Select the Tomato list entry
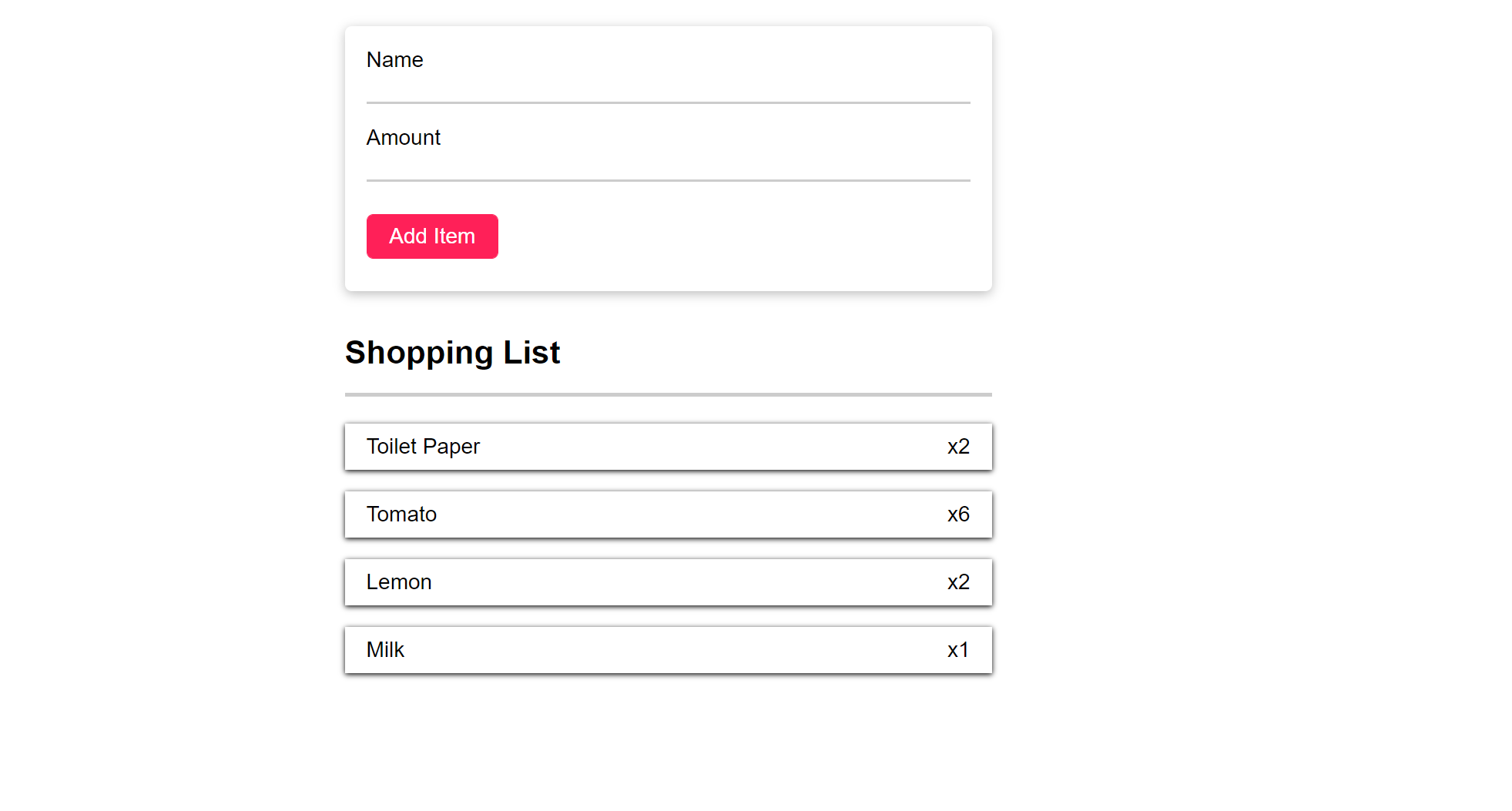The image size is (1512, 811). pyautogui.click(x=667, y=514)
